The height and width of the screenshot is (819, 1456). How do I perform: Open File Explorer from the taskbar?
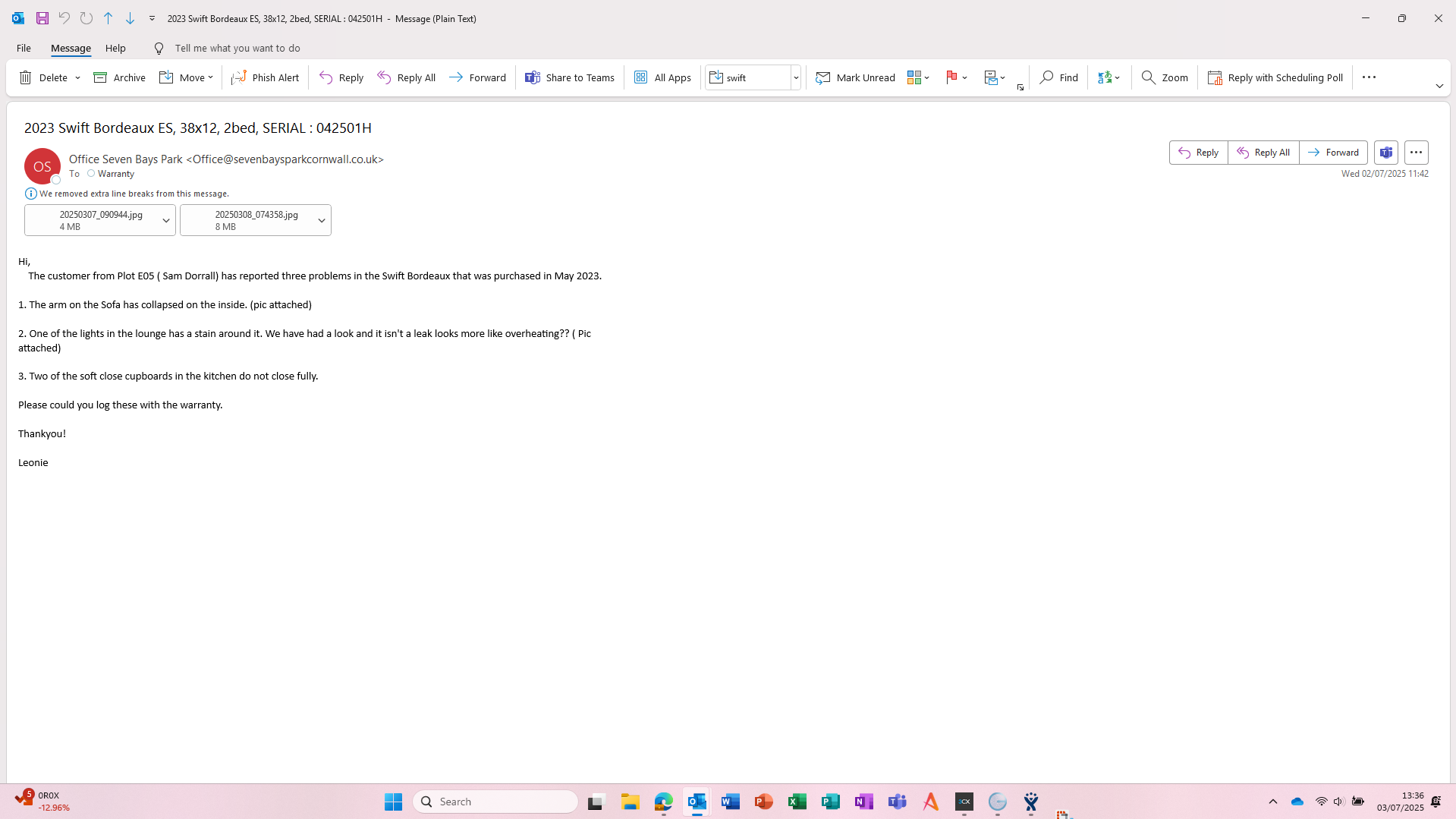click(630, 802)
